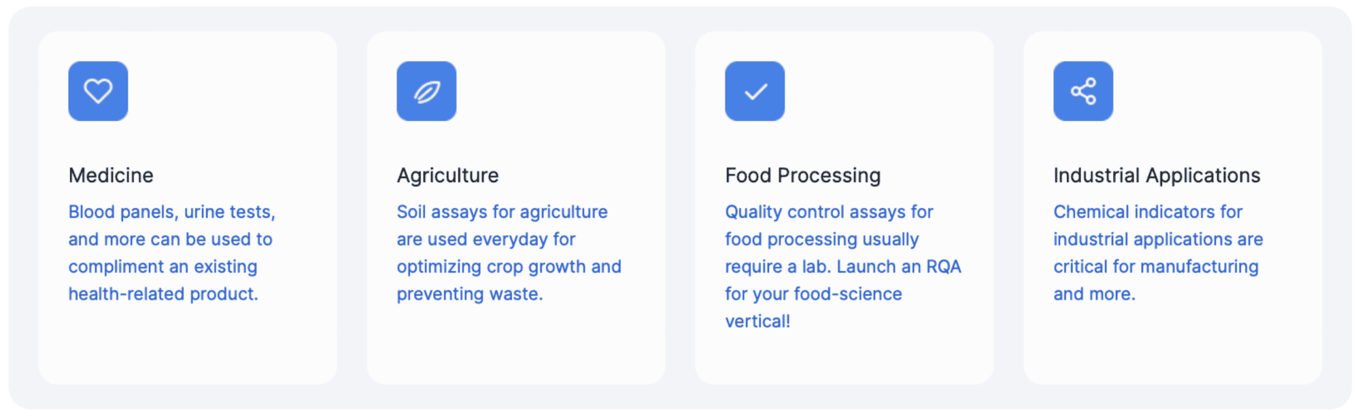The height and width of the screenshot is (418, 1360).
Task: Click the 'critical for manufacturing' text line
Action: (x=1156, y=267)
